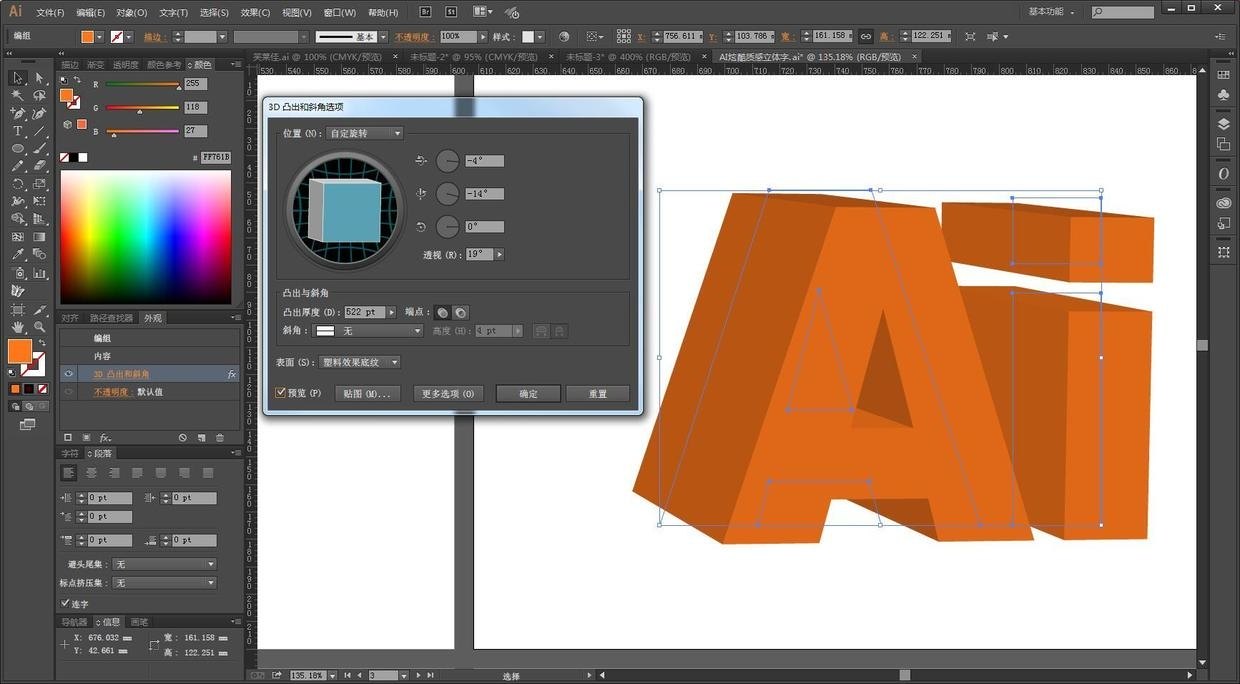Select the Pen tool

pos(18,113)
